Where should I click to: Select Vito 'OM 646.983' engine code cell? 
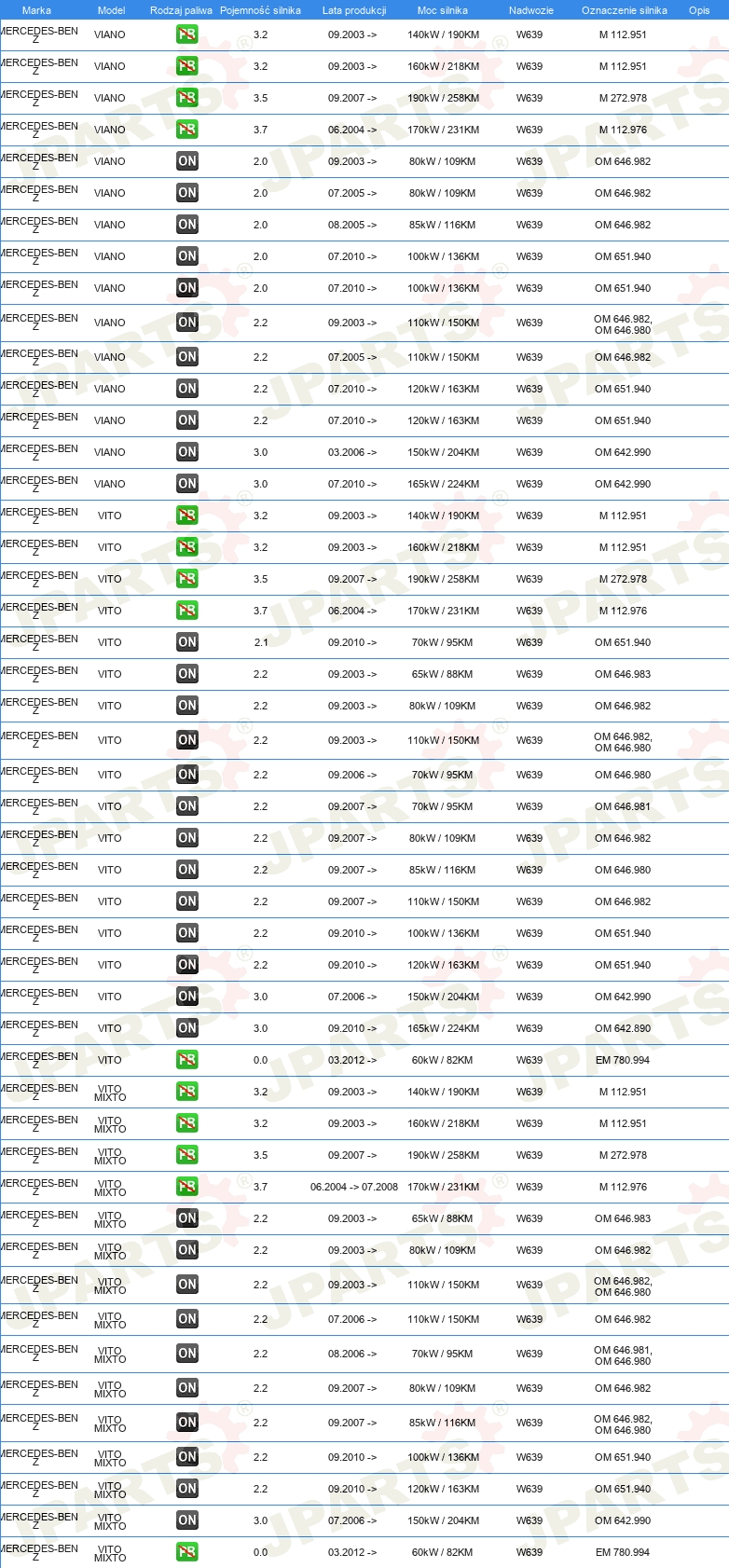click(x=623, y=674)
